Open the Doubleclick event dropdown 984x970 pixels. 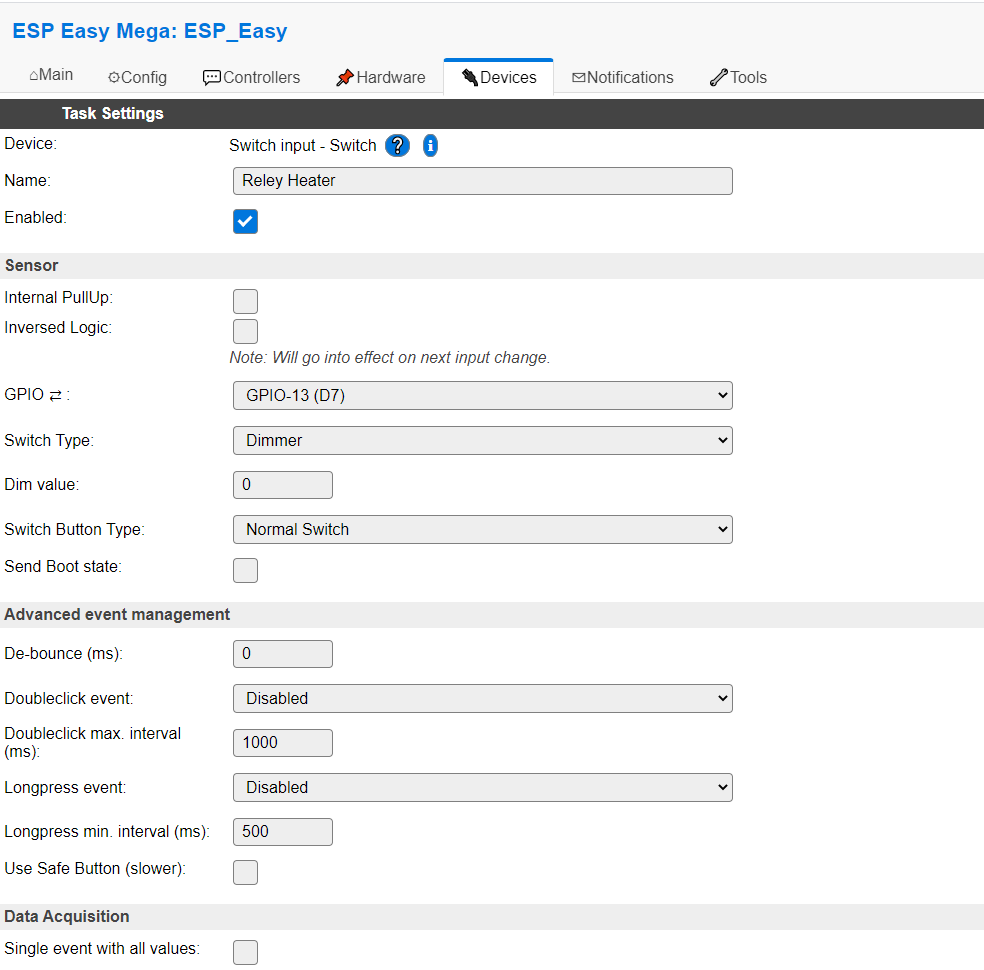tap(483, 698)
